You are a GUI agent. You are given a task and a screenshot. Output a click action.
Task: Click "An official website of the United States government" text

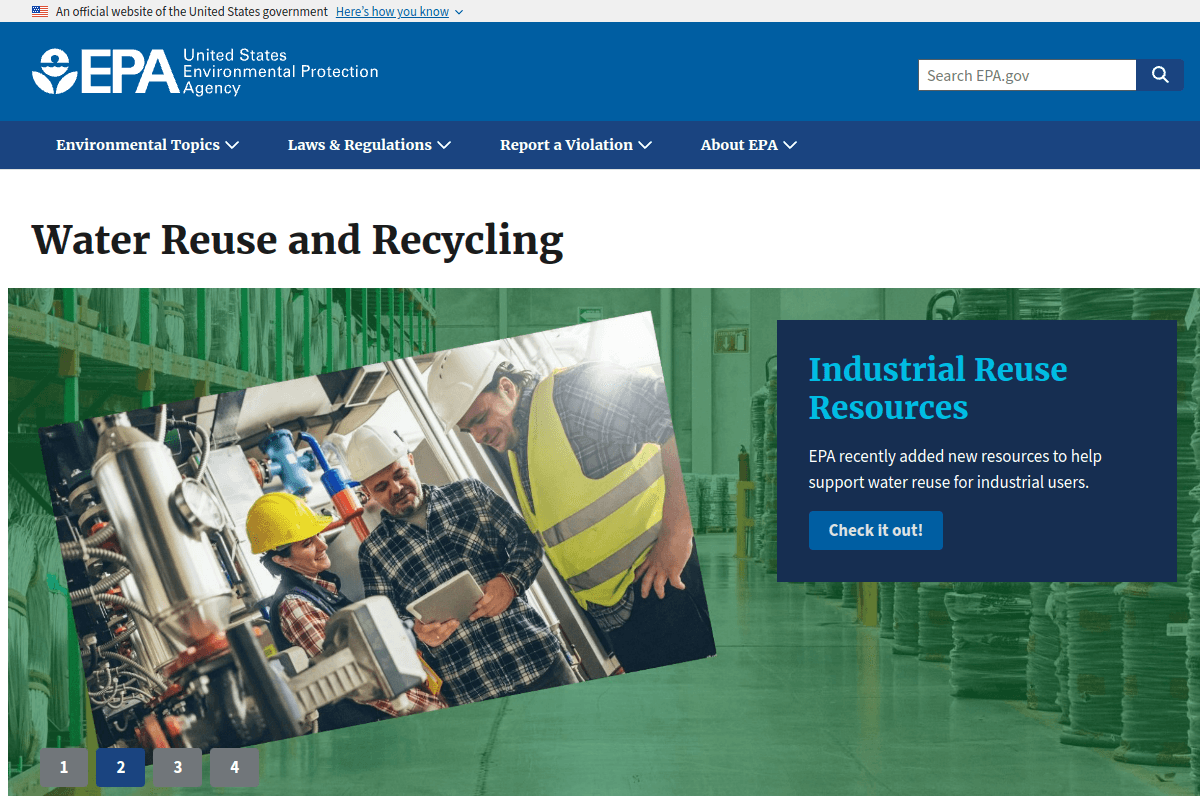click(x=192, y=11)
